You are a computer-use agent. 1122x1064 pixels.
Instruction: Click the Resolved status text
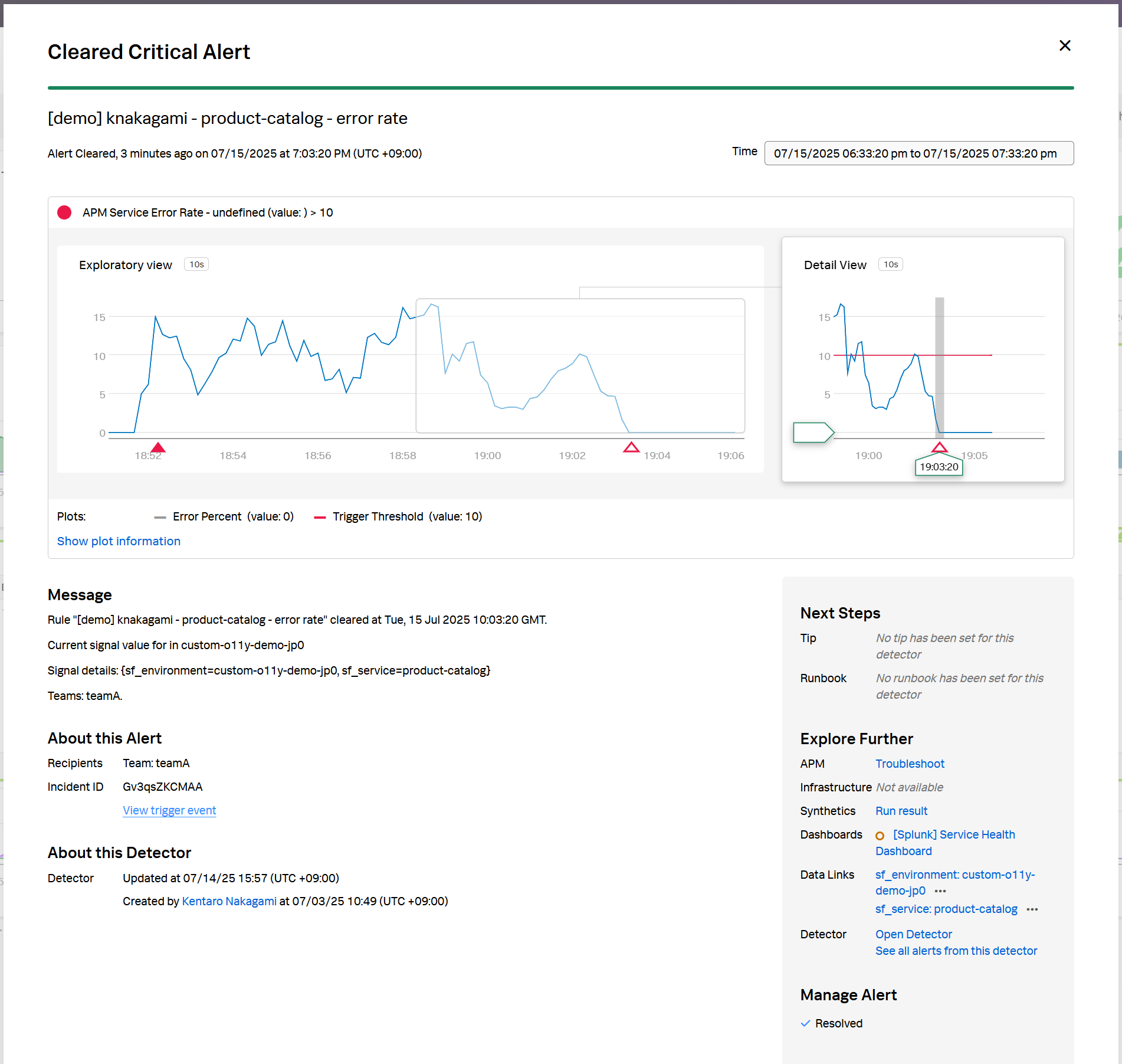tap(838, 1023)
